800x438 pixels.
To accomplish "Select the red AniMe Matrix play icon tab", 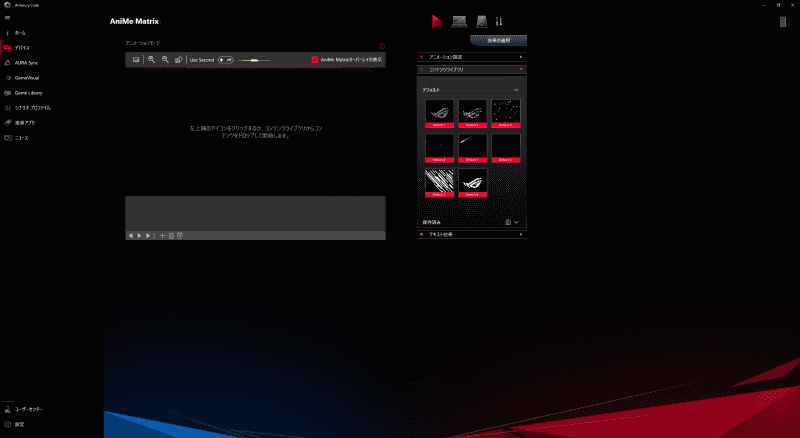I will point(437,21).
